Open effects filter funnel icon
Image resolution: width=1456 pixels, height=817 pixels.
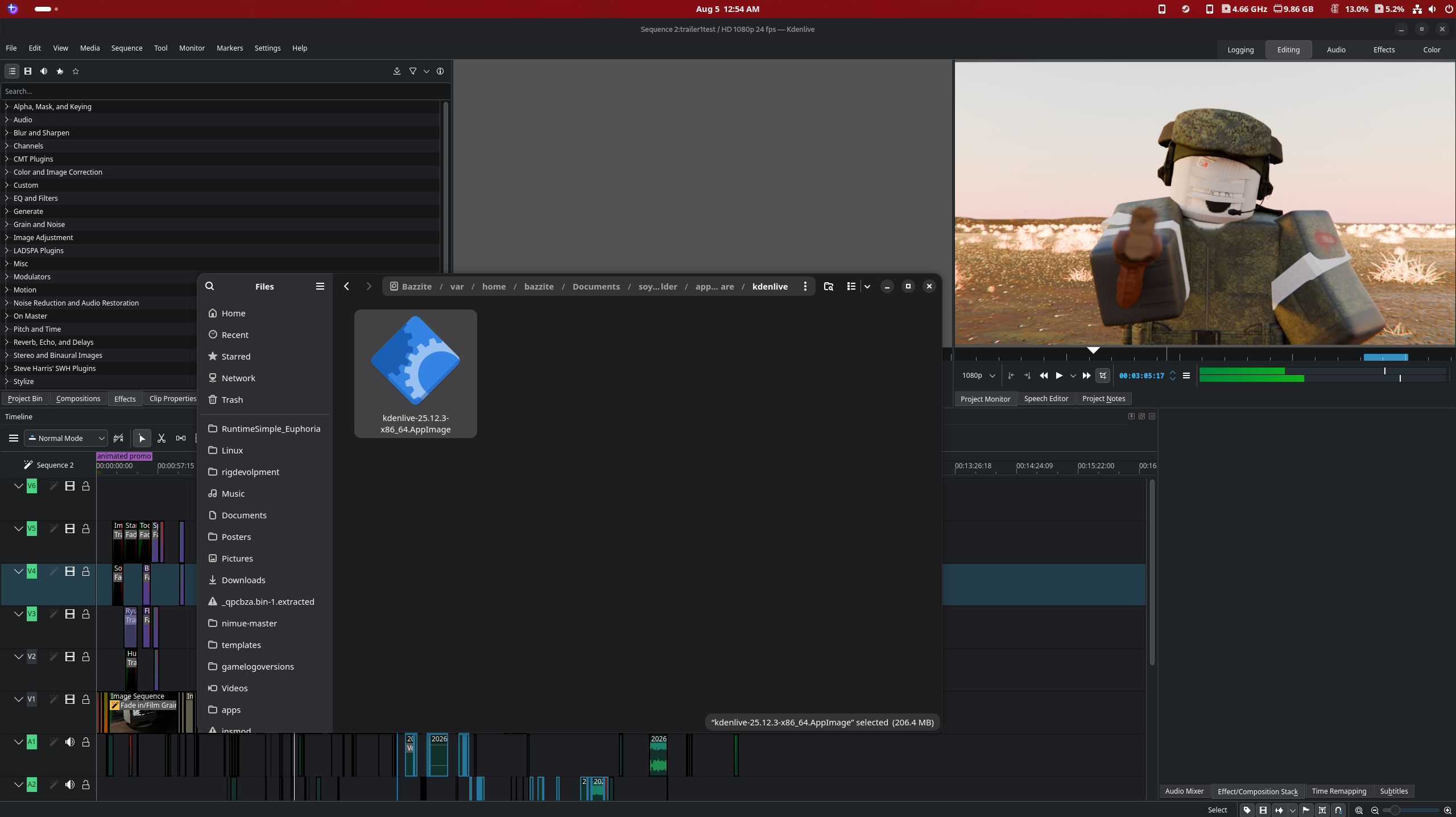[413, 71]
